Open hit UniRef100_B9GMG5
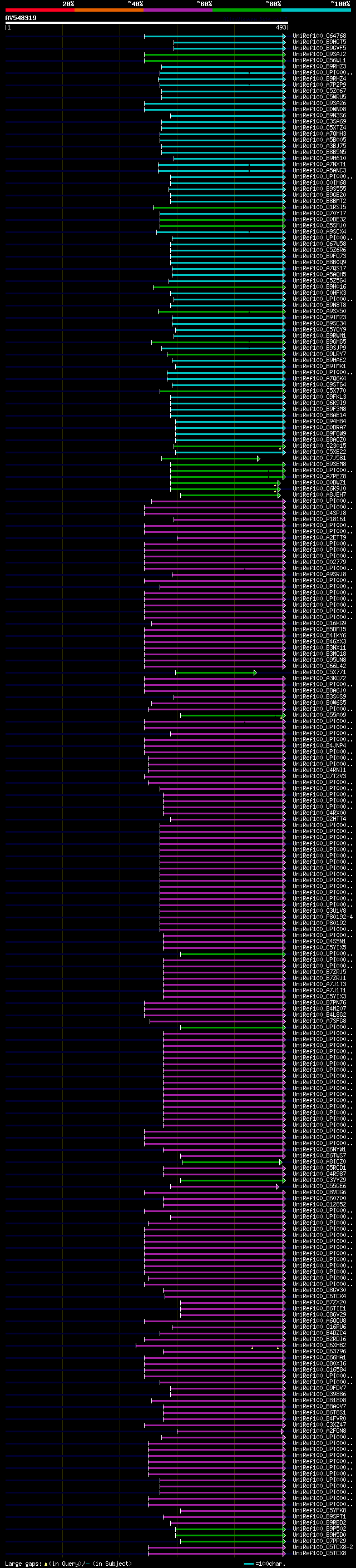356x1568 pixels. pyautogui.click(x=319, y=342)
